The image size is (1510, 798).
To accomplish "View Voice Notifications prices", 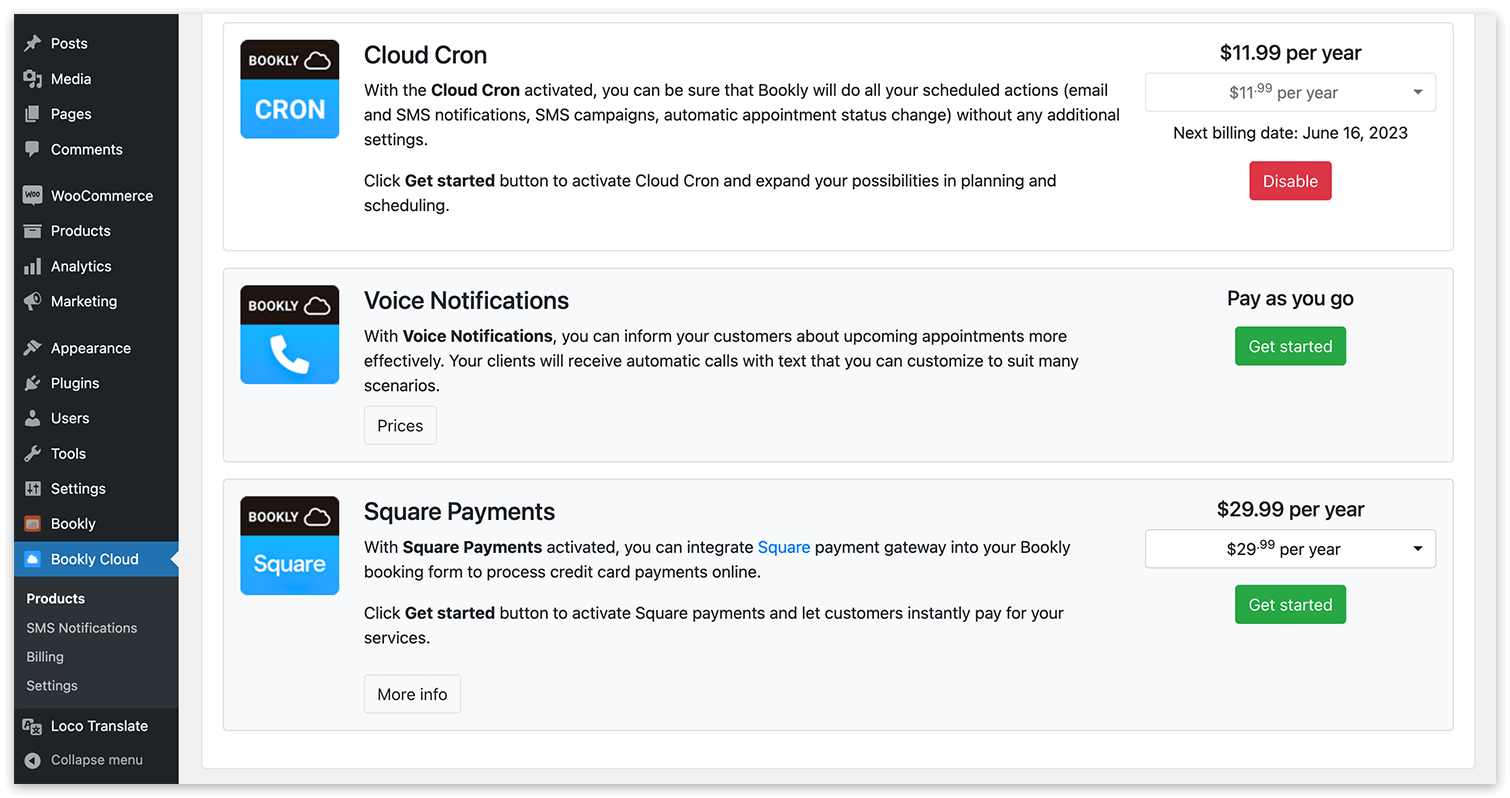I will pyautogui.click(x=400, y=425).
